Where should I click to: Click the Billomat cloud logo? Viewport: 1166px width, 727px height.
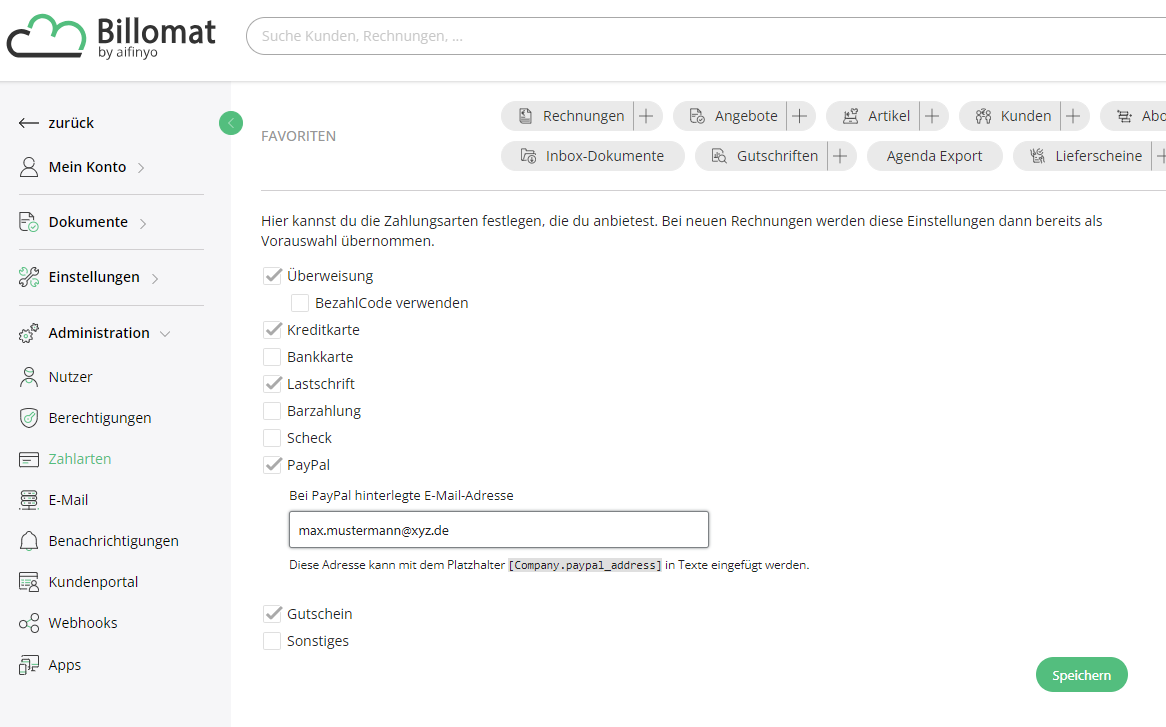pyautogui.click(x=46, y=36)
